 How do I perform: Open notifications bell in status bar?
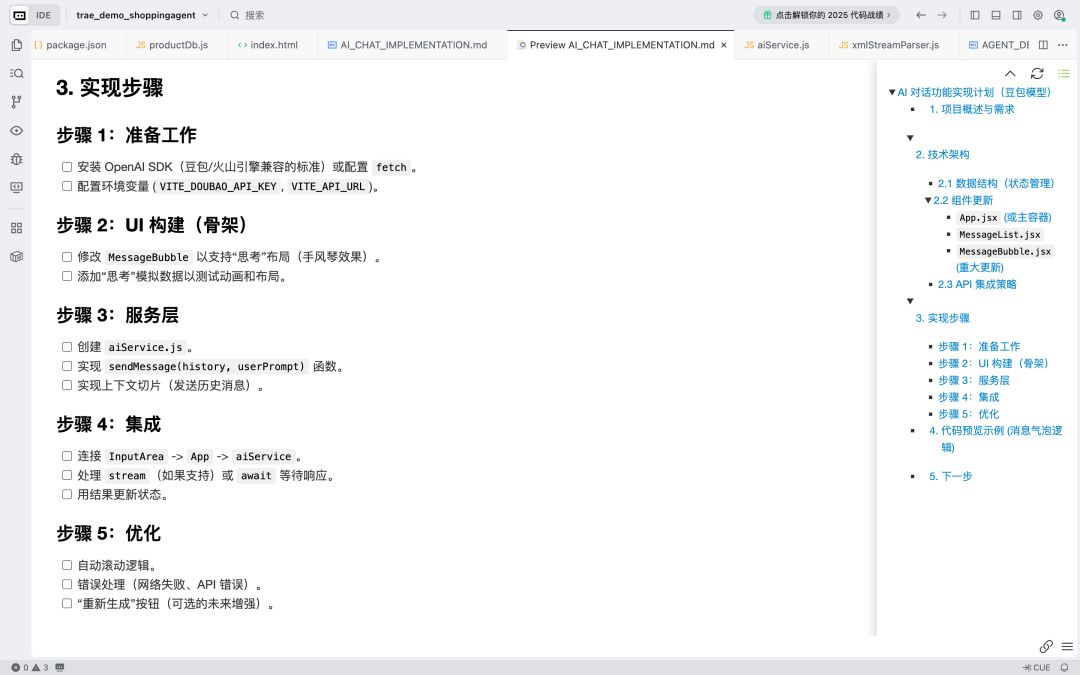(1064, 667)
